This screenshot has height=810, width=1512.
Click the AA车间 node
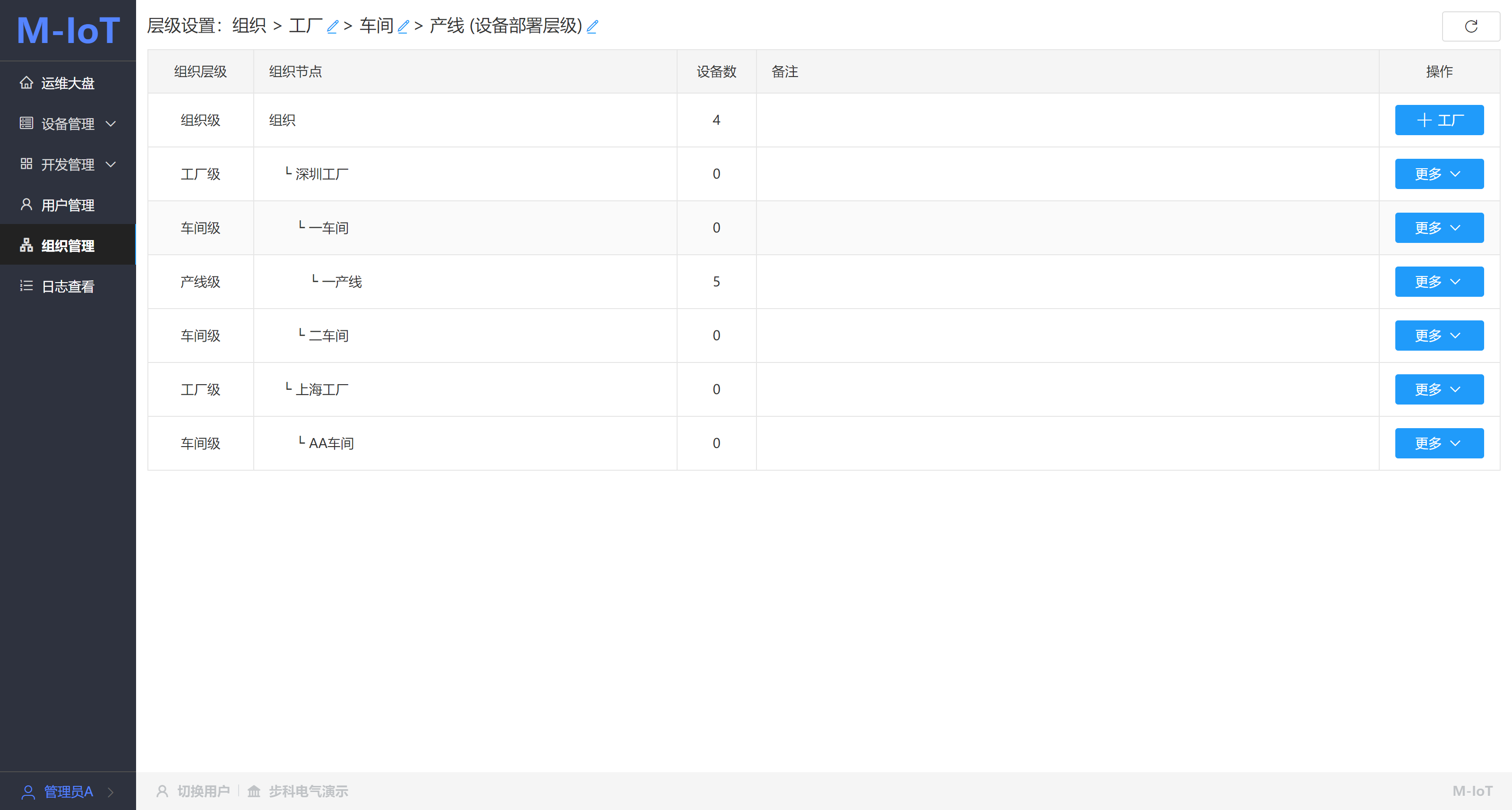[x=331, y=444]
